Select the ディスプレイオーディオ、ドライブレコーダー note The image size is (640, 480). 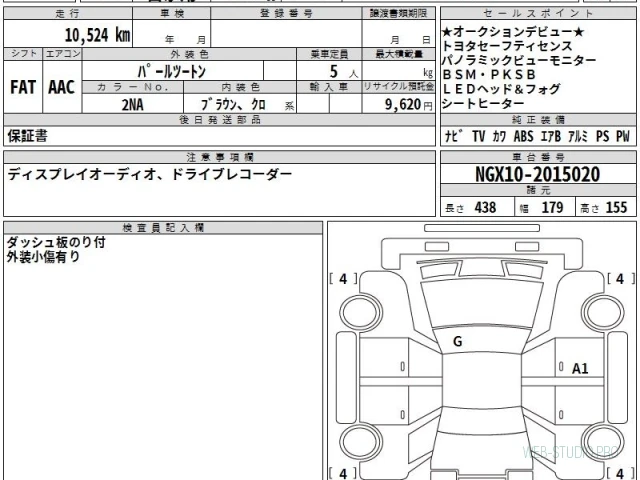coord(150,174)
